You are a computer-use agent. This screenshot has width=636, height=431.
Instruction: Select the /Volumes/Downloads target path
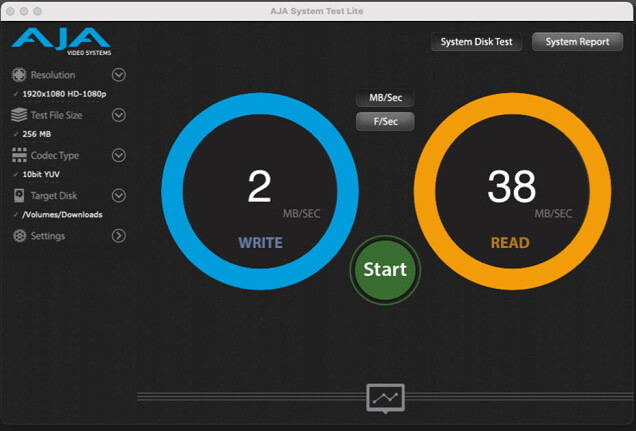[x=62, y=214]
